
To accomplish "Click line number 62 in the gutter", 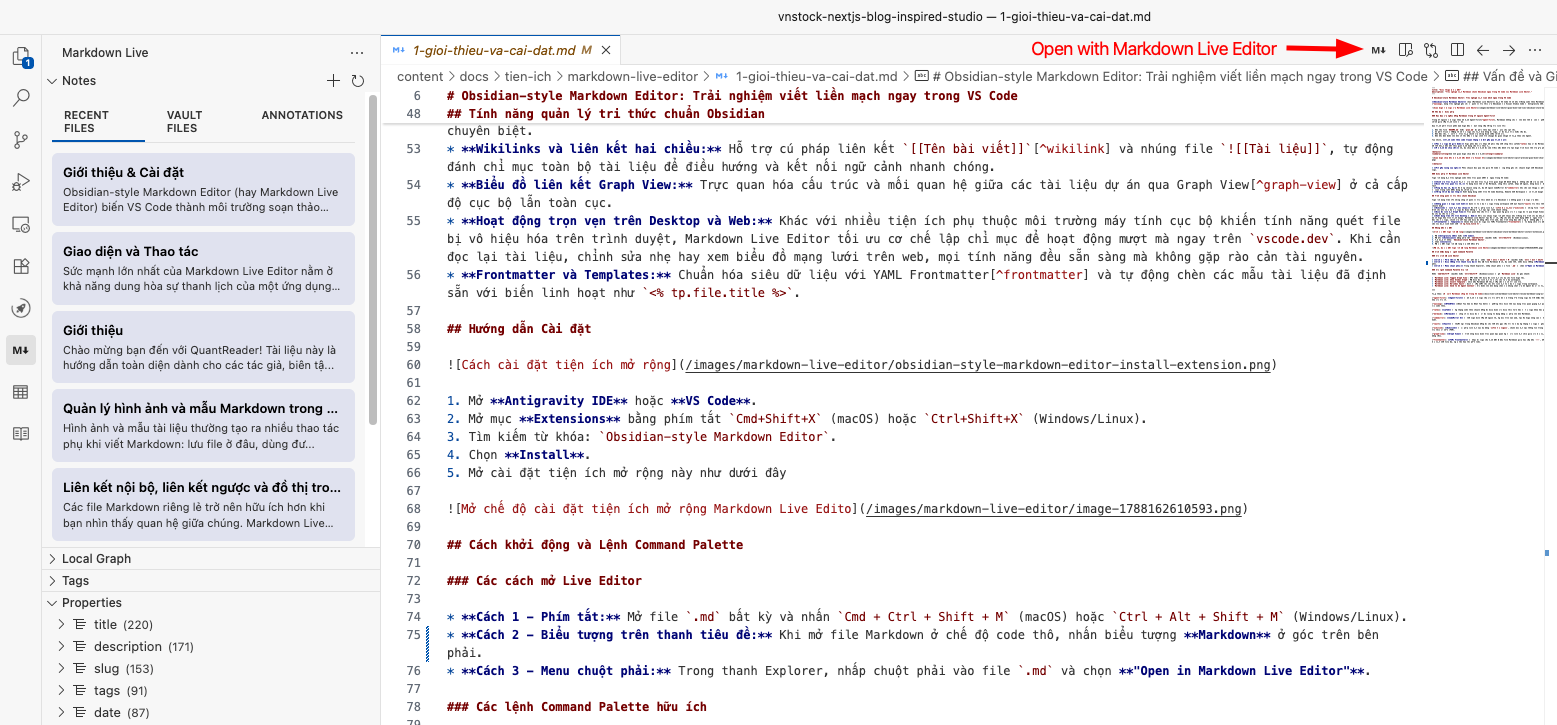I will (414, 401).
